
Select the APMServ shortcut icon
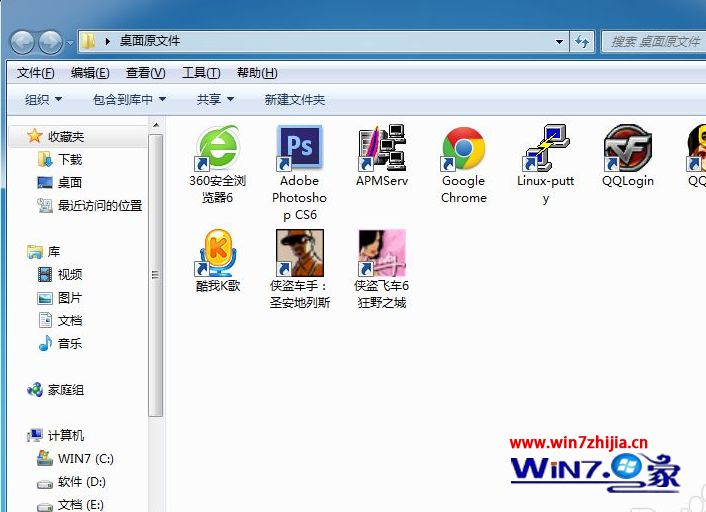coord(382,149)
